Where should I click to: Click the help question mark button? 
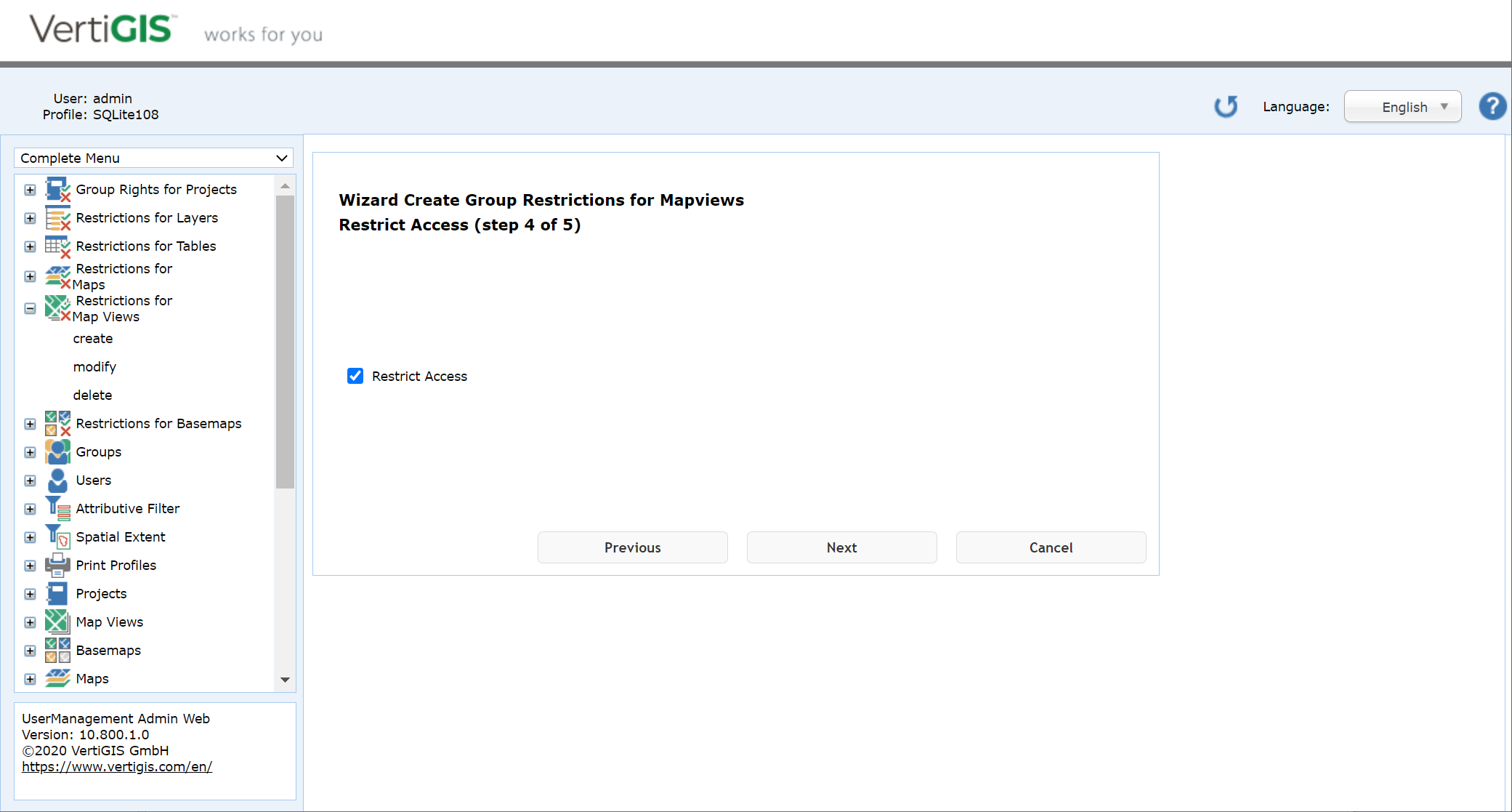tap(1493, 106)
